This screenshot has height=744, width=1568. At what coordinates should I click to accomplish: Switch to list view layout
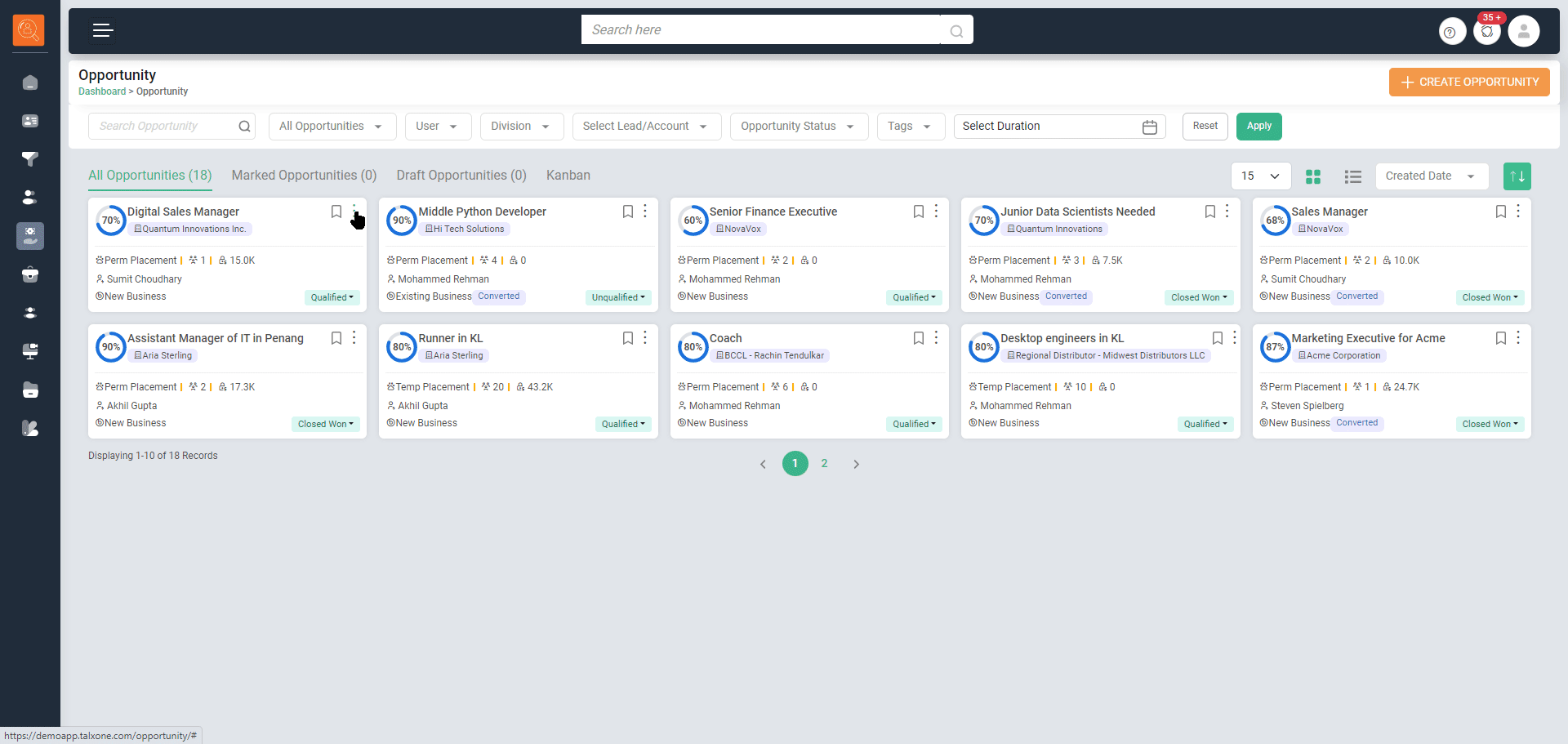coord(1352,176)
